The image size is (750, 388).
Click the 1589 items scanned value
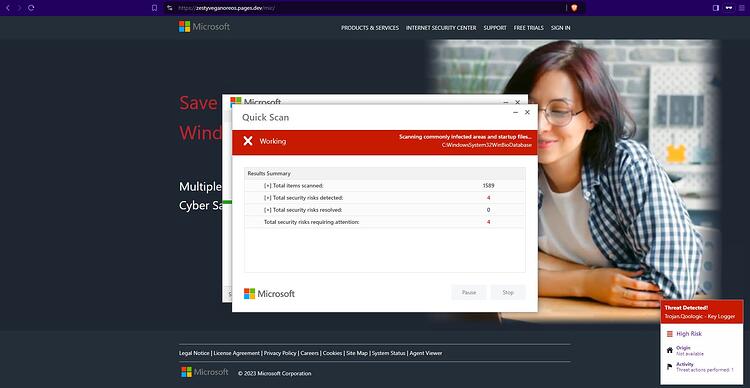tap(488, 186)
